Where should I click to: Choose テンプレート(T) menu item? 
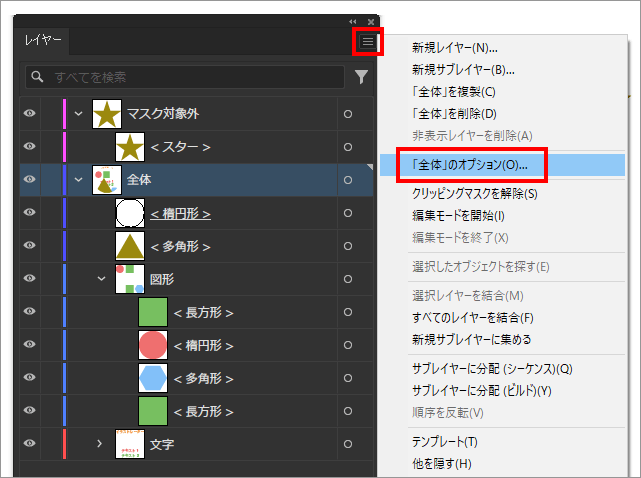[x=445, y=442]
